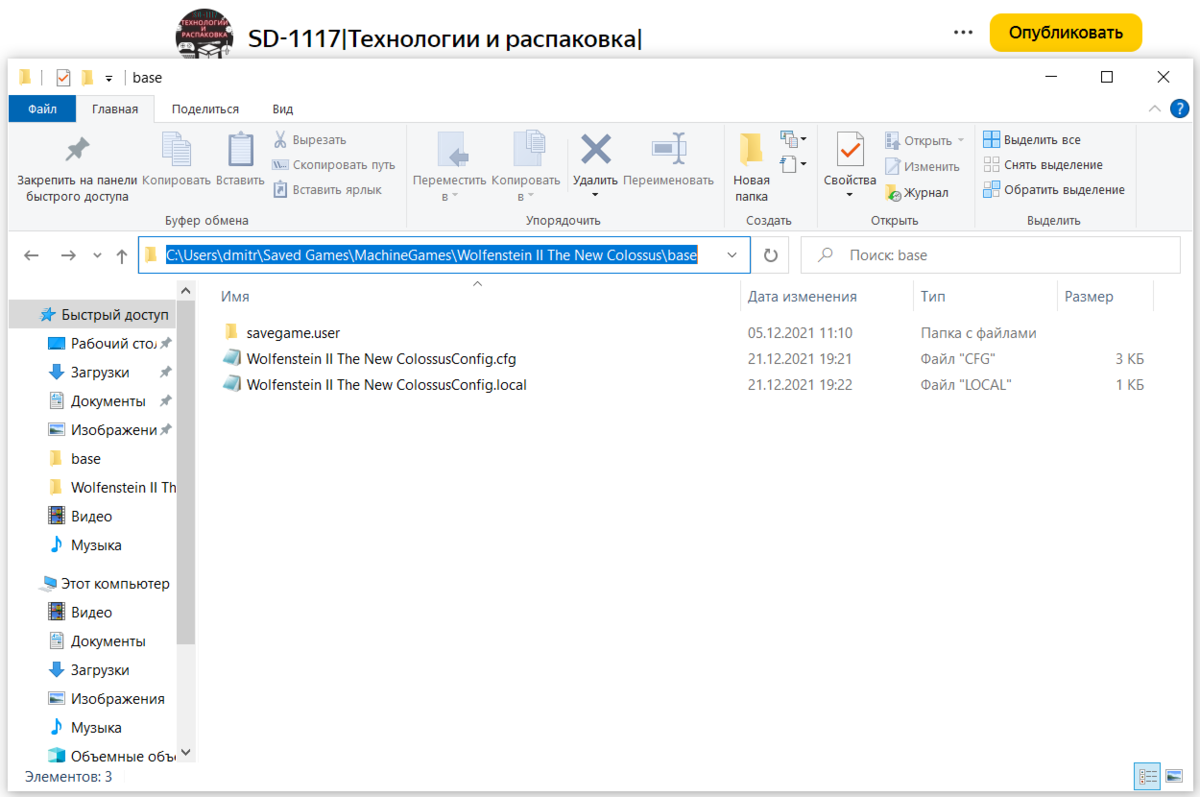The height and width of the screenshot is (797, 1200).
Task: Switch to the Главная tab
Action: pos(115,109)
